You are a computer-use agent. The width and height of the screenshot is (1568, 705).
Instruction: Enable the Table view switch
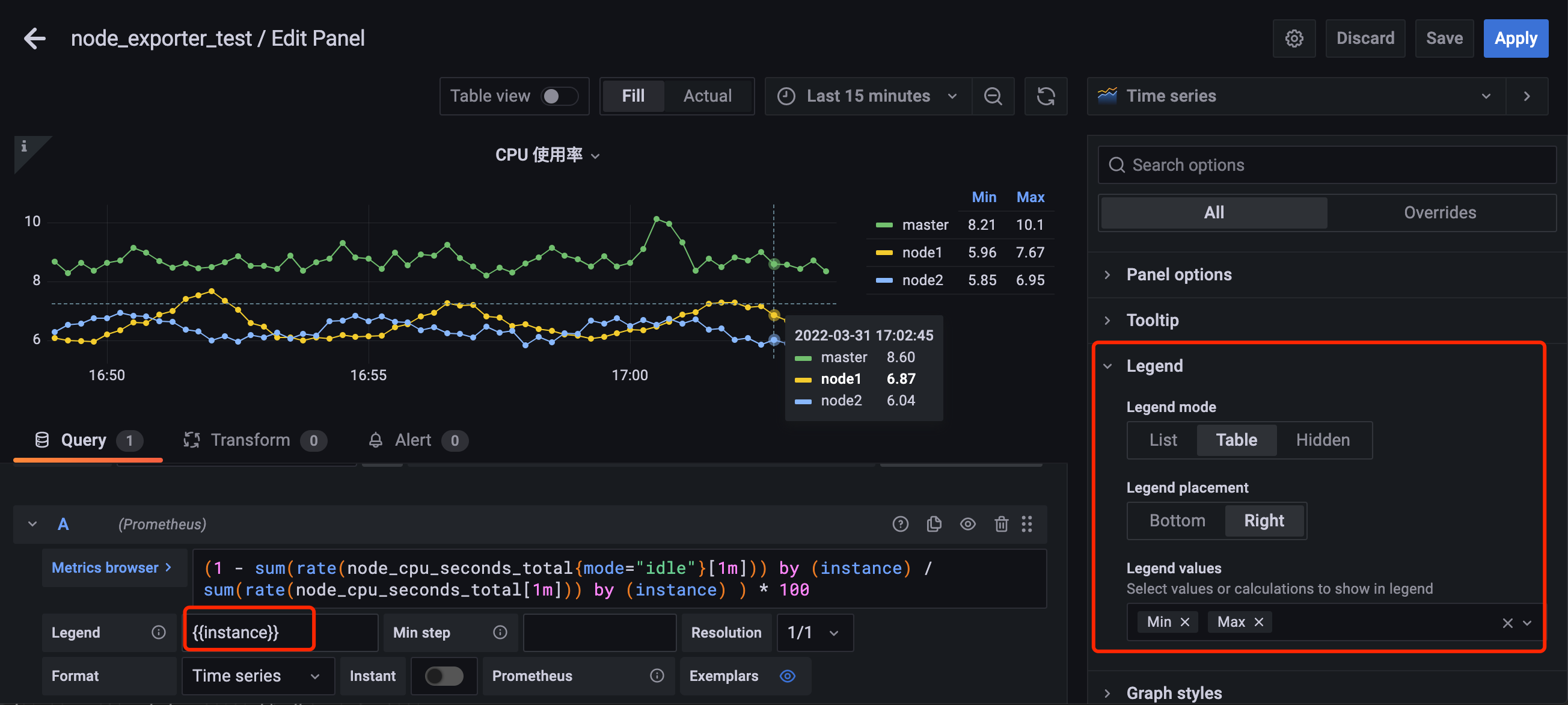pyautogui.click(x=558, y=96)
